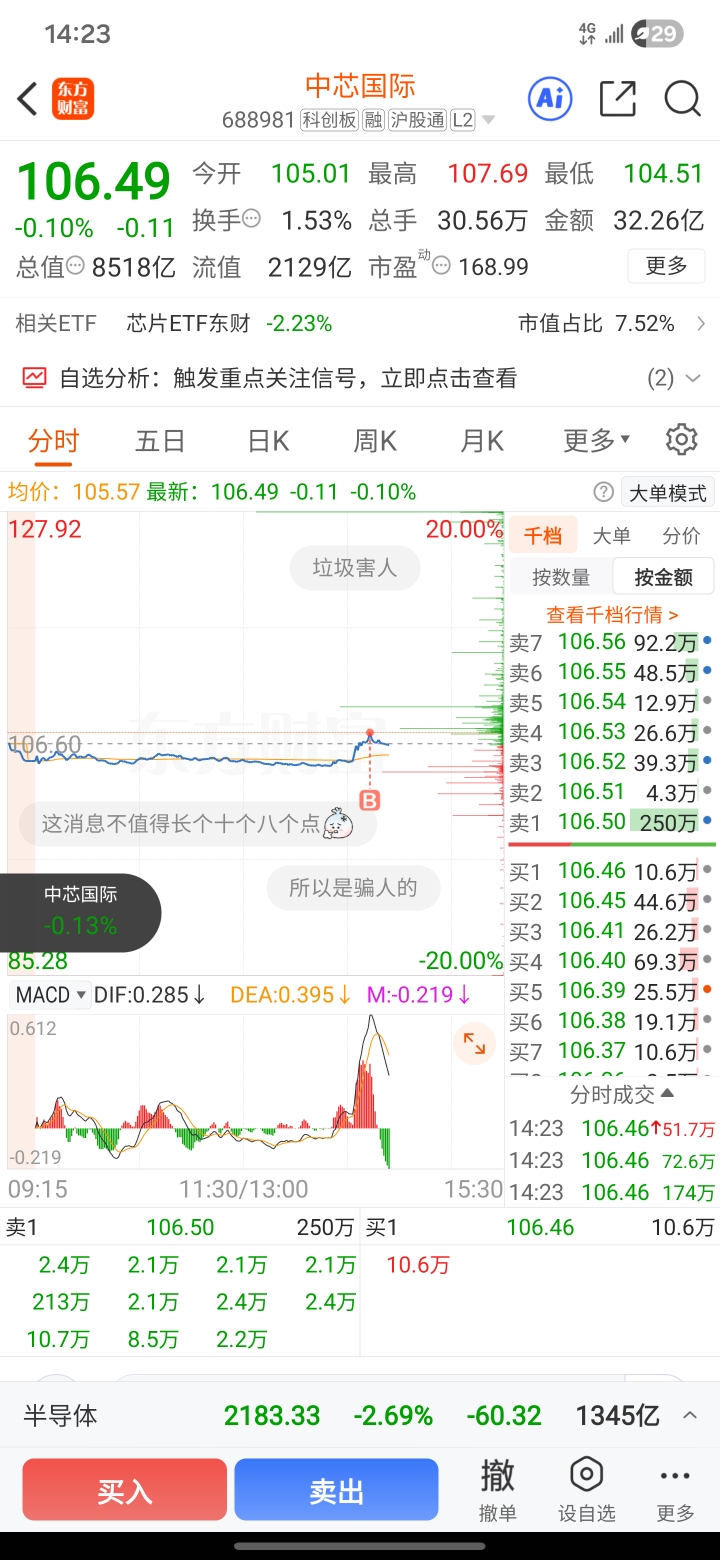The height and width of the screenshot is (1560, 720).
Task: Tap the back arrow icon
Action: [28, 99]
